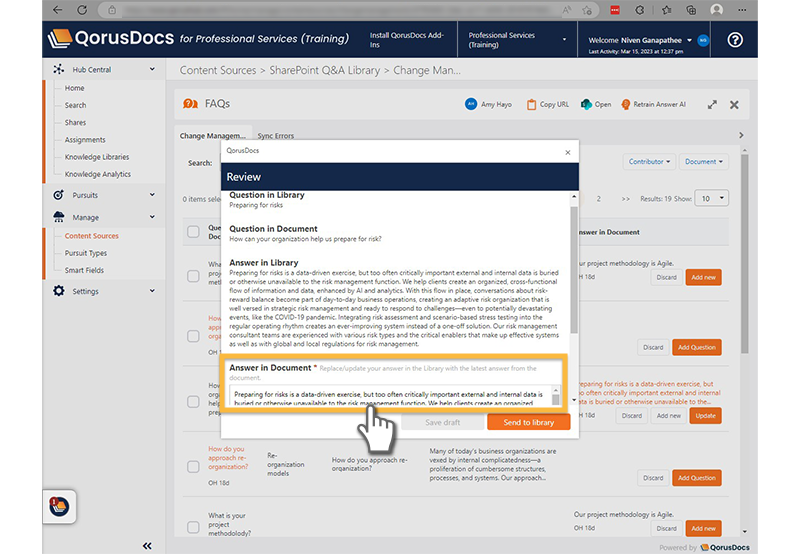Click Copy URL clipboard icon
Screen dimensions: 800x554
[531, 104]
